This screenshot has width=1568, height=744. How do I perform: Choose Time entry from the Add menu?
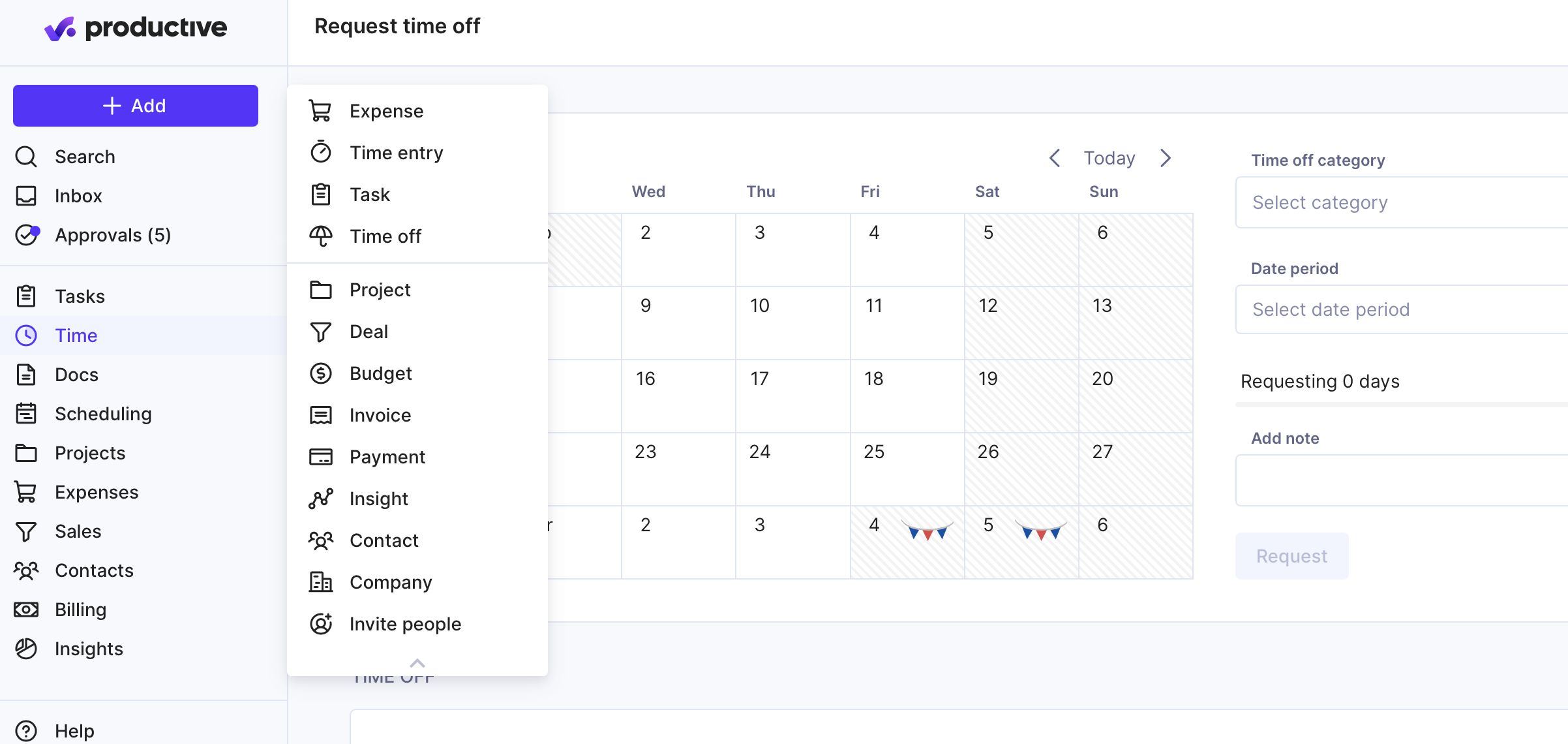point(417,153)
